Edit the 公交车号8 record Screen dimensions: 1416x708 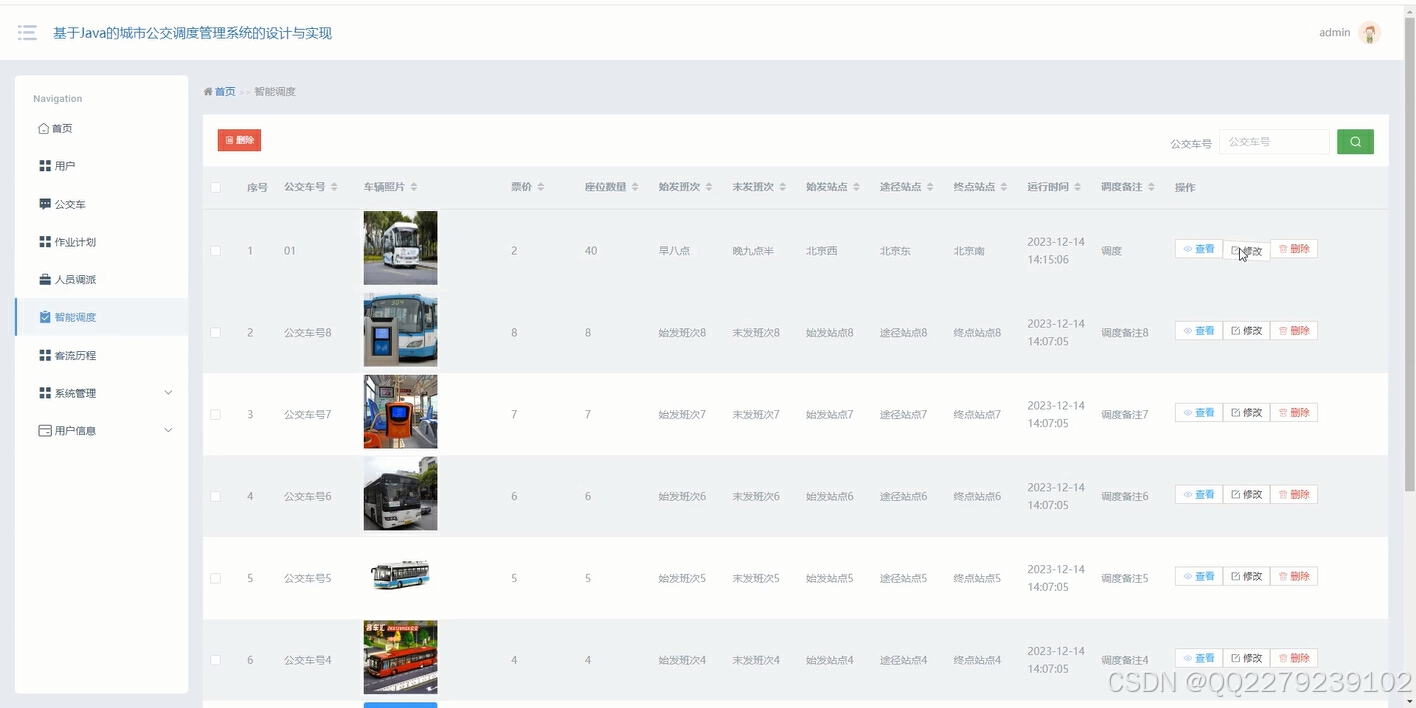click(x=1246, y=331)
